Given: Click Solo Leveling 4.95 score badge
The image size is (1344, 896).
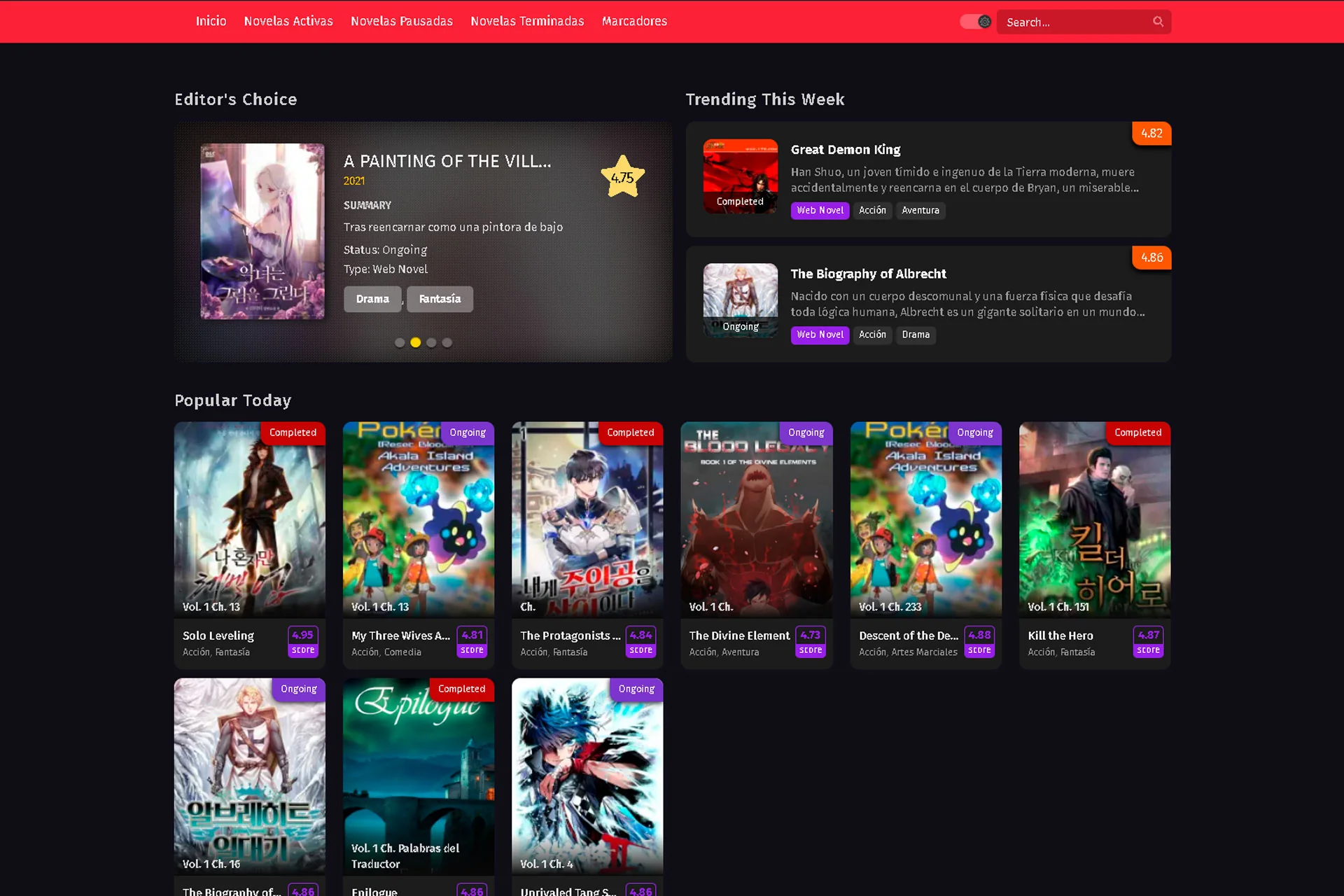Looking at the screenshot, I should click(x=303, y=642).
